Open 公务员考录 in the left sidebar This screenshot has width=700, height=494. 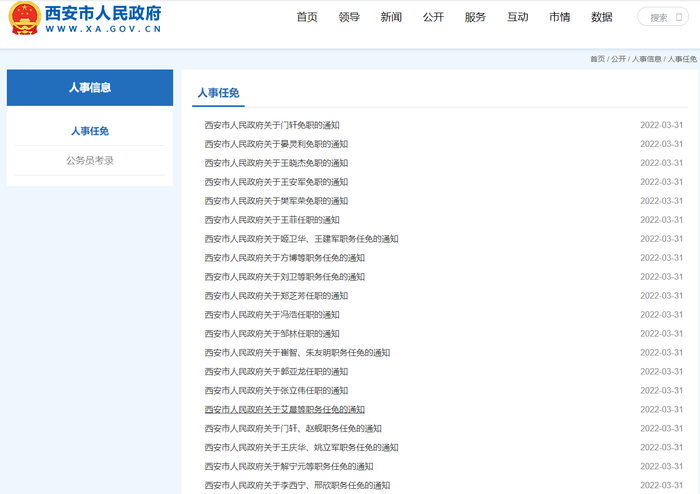click(90, 160)
